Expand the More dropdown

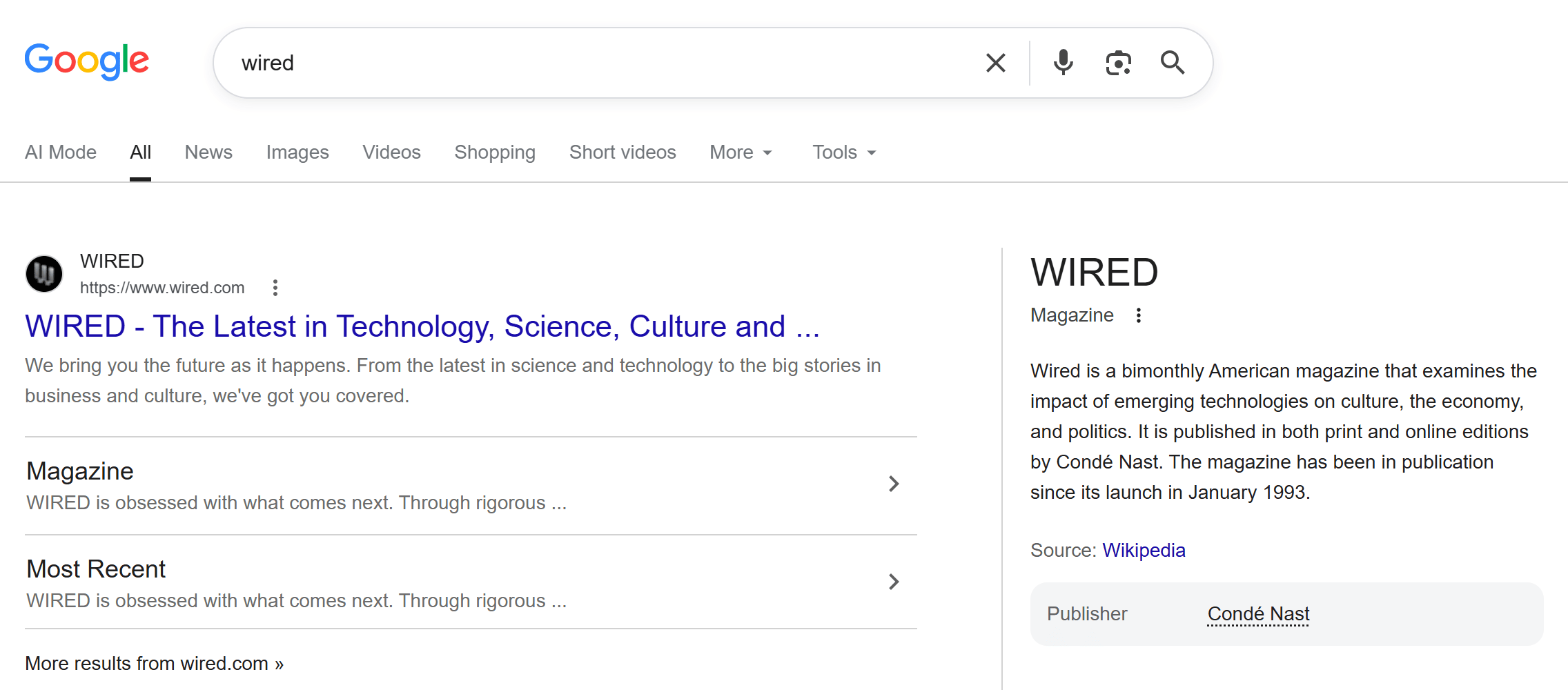pos(741,152)
